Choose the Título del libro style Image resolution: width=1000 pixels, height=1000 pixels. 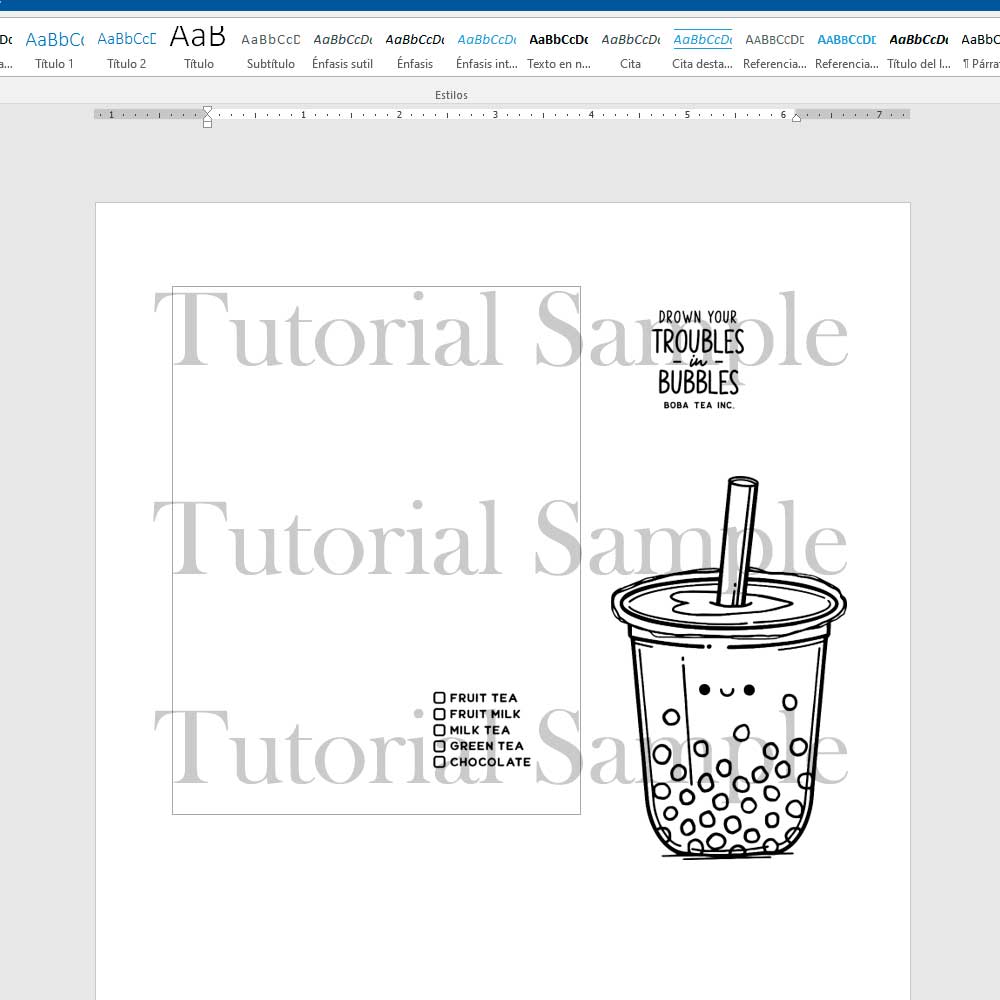point(918,49)
